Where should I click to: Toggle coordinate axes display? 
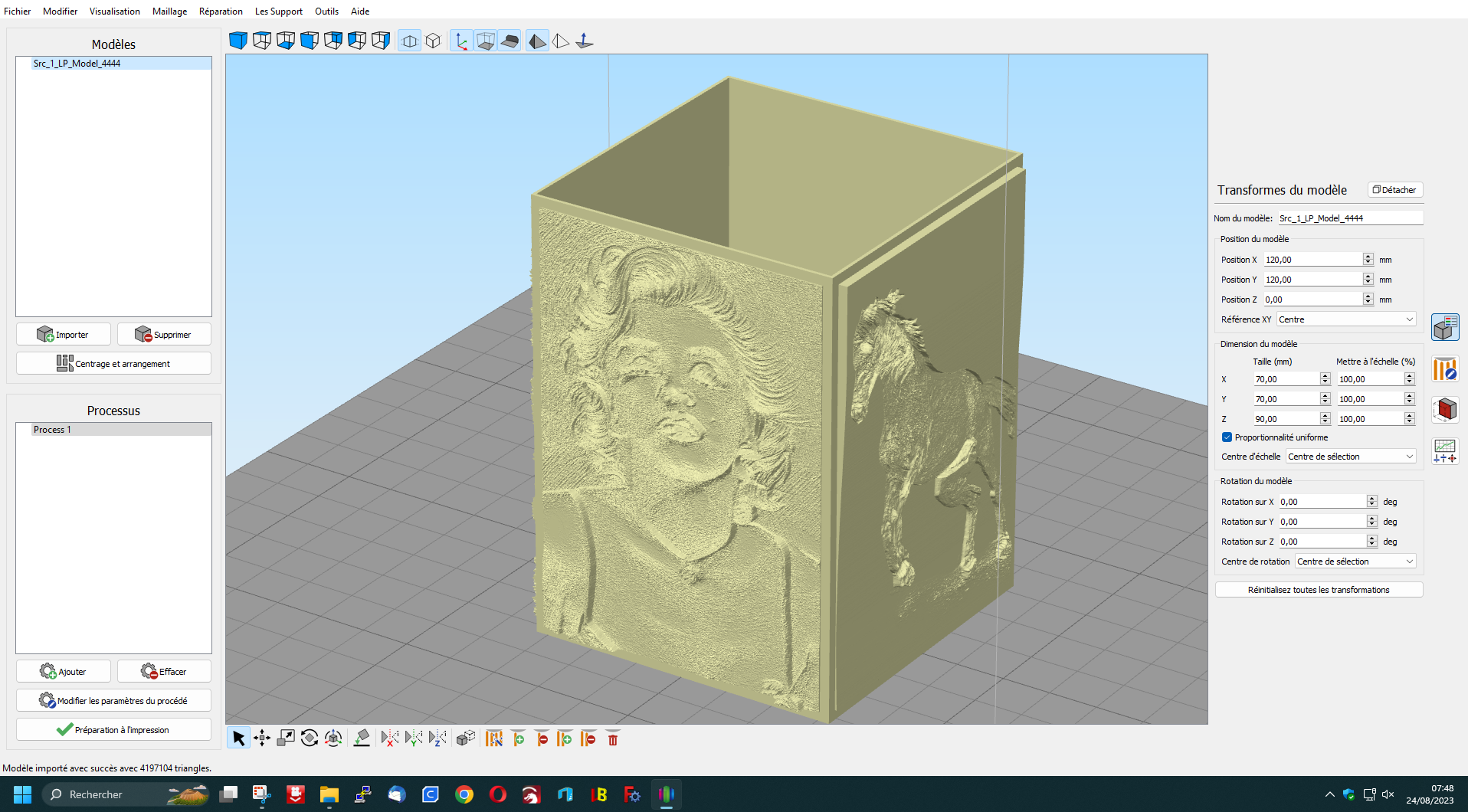(461, 41)
